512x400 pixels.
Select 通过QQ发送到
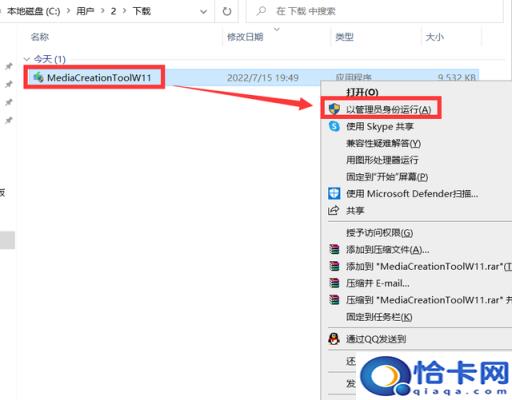pyautogui.click(x=376, y=339)
